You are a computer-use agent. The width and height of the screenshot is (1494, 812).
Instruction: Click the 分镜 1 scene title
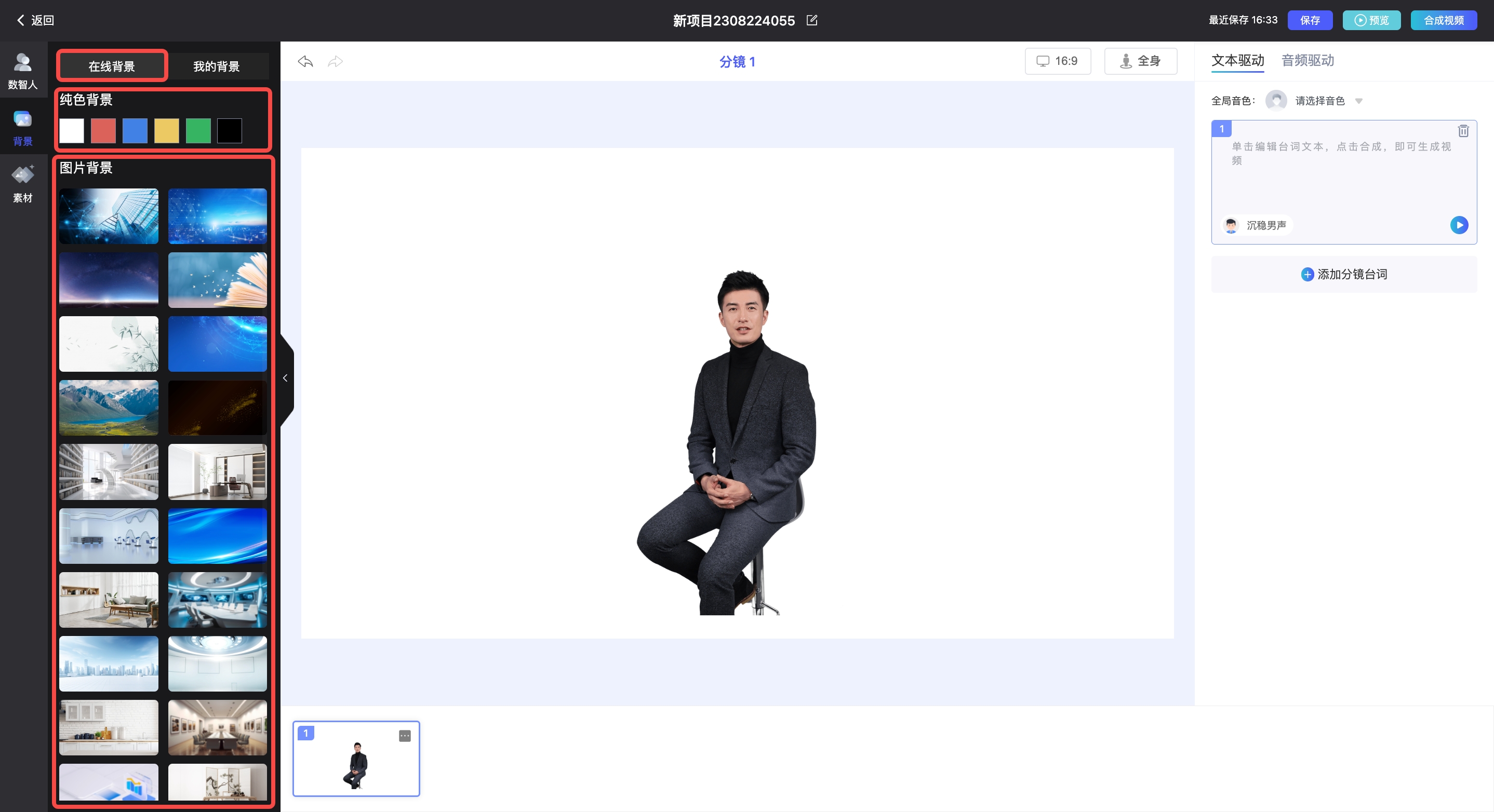tap(737, 61)
